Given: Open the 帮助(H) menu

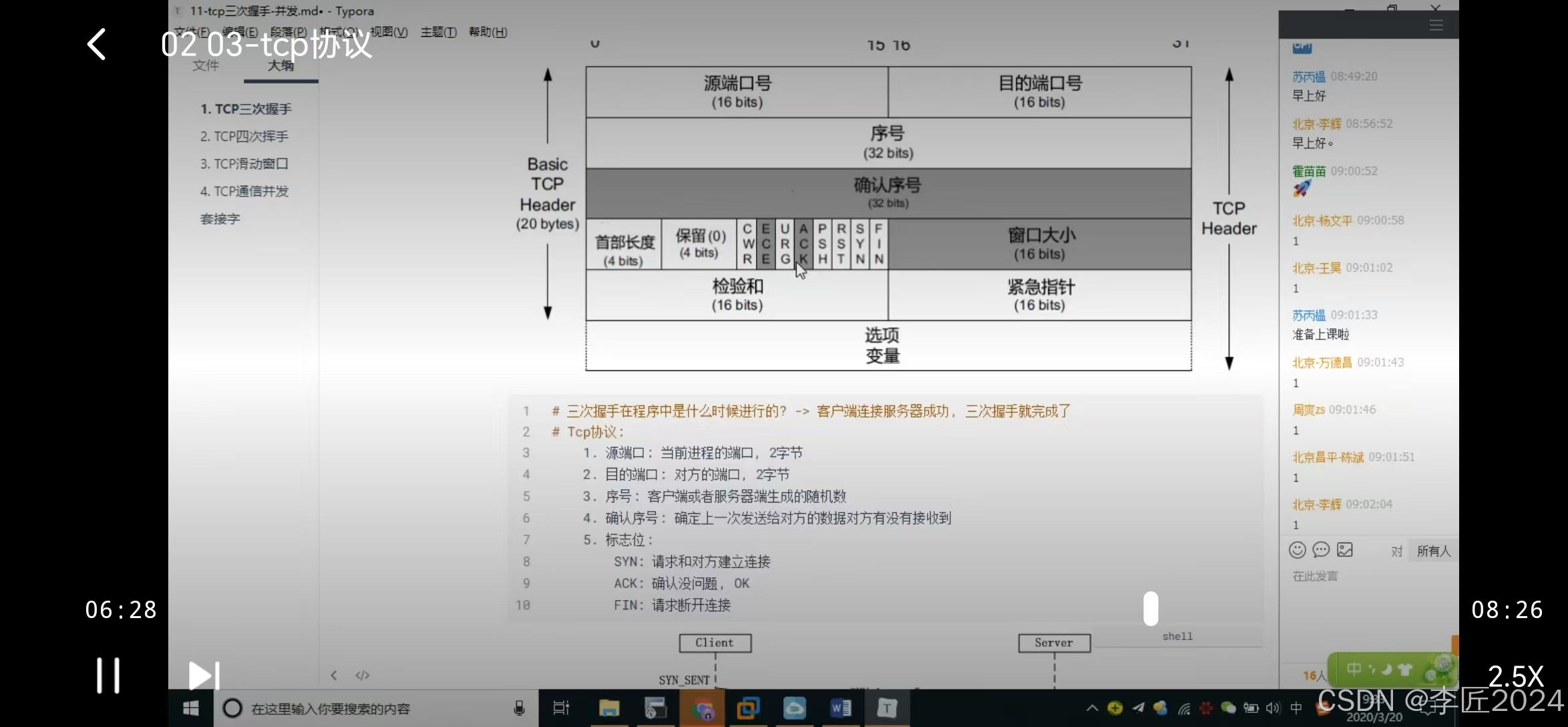Looking at the screenshot, I should (x=487, y=32).
